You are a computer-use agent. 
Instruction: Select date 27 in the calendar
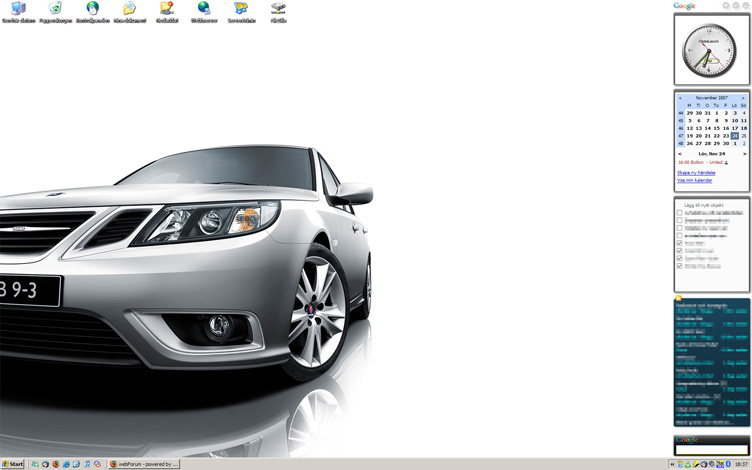699,143
